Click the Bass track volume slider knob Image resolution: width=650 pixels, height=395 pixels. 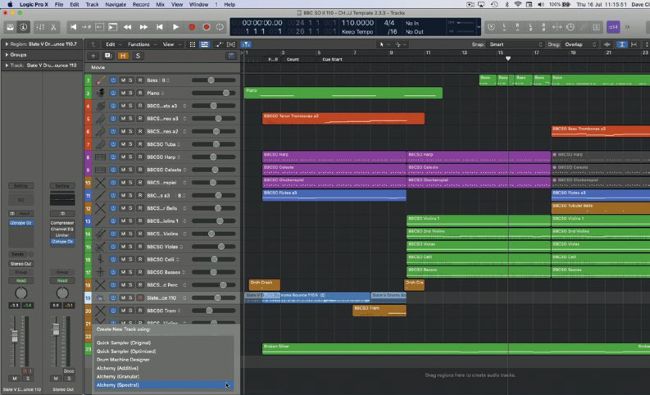click(x=211, y=80)
